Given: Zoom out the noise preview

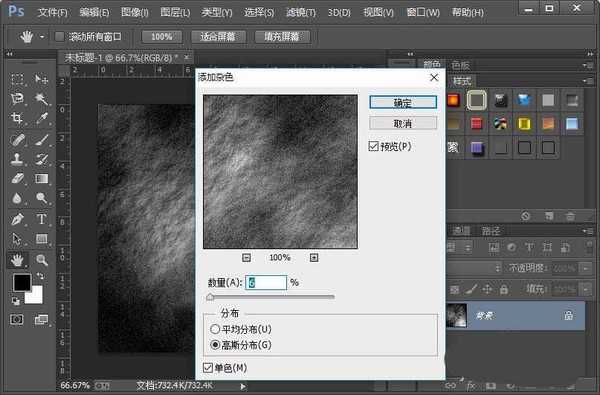Looking at the screenshot, I should pyautogui.click(x=246, y=258).
